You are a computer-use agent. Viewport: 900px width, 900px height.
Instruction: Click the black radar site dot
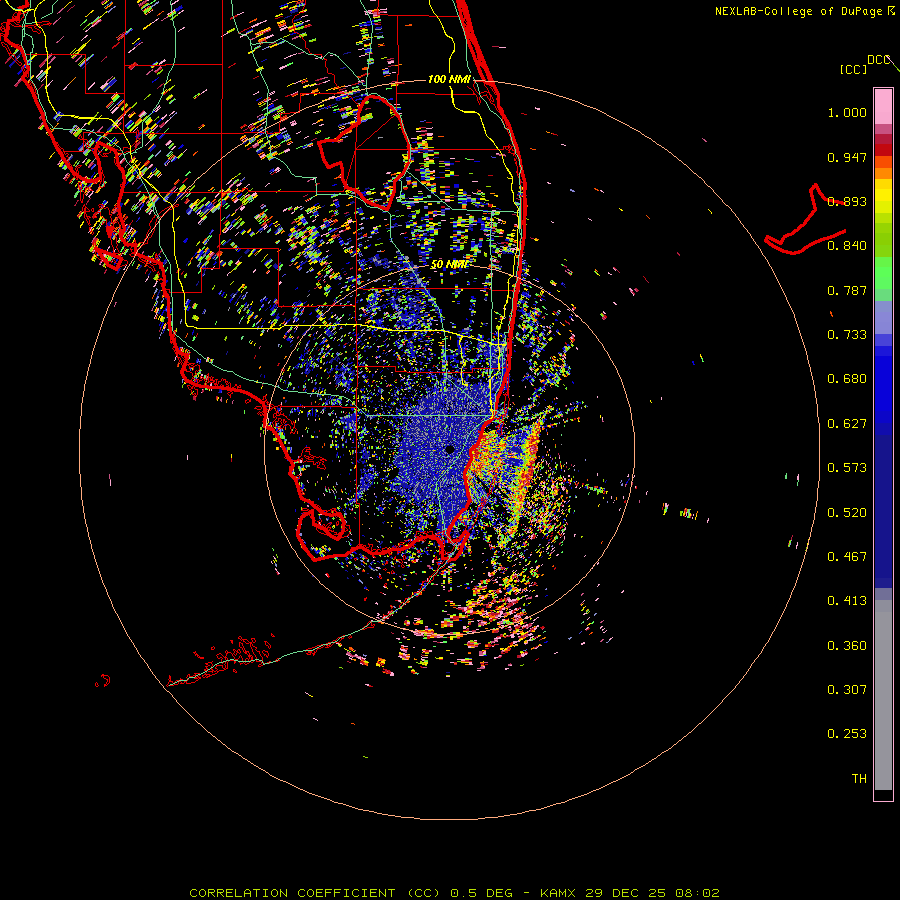[x=449, y=449]
